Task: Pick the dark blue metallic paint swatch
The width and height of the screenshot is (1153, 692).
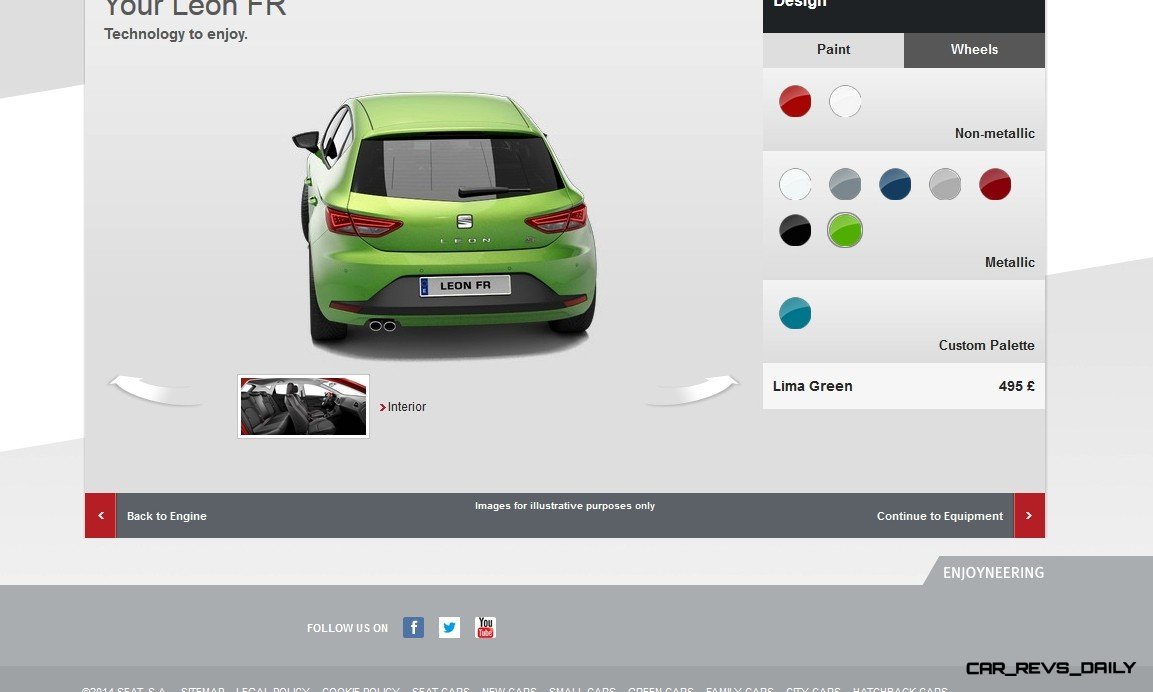Action: [895, 184]
